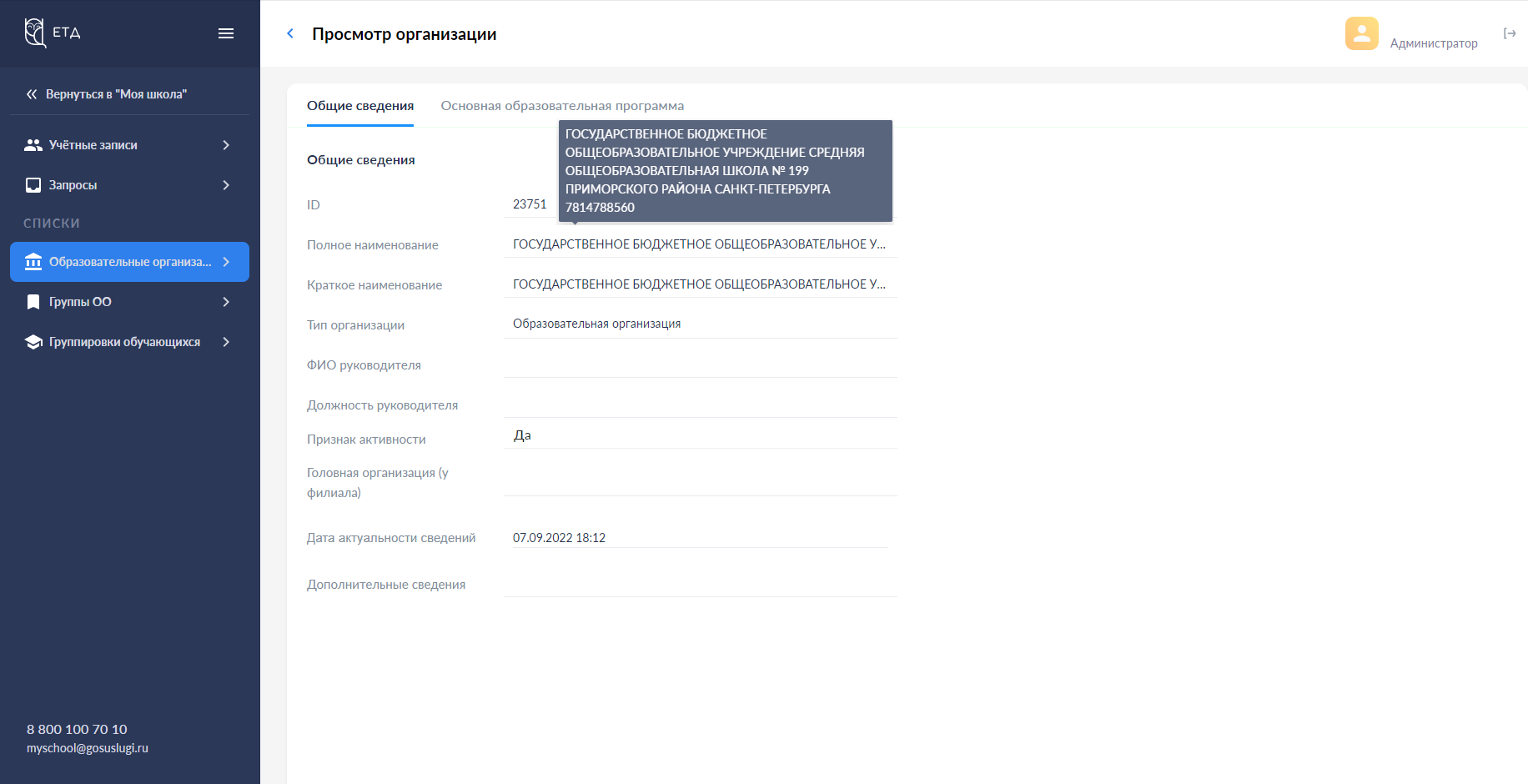This screenshot has height=784, width=1528.
Task: Switch to Основная образовательная программа tab
Action: click(562, 106)
